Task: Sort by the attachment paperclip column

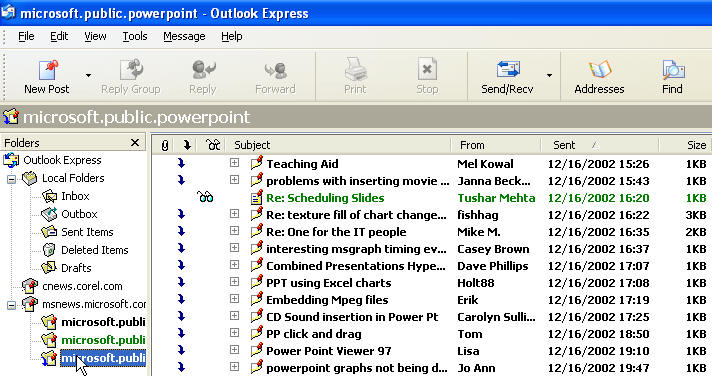Action: 165,145
